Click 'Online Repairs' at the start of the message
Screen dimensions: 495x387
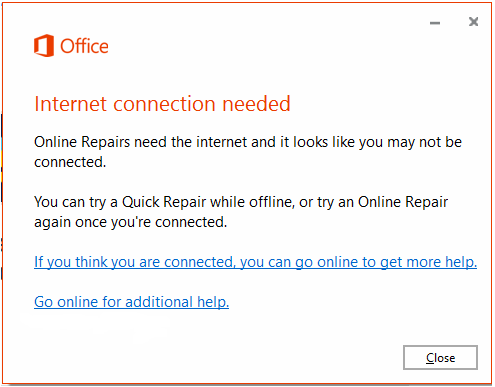tap(82, 142)
